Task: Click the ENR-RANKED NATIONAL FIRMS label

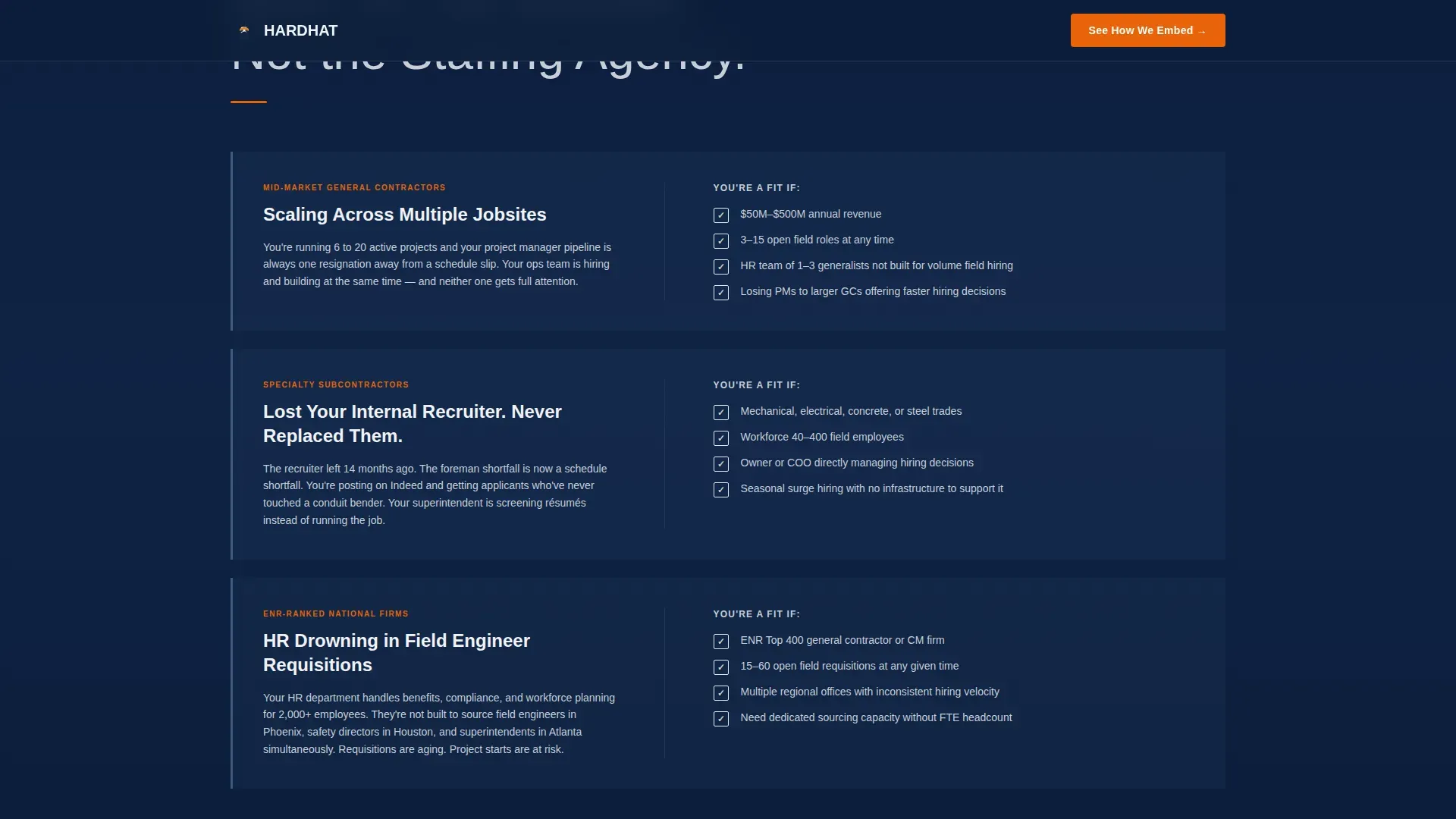Action: [336, 613]
